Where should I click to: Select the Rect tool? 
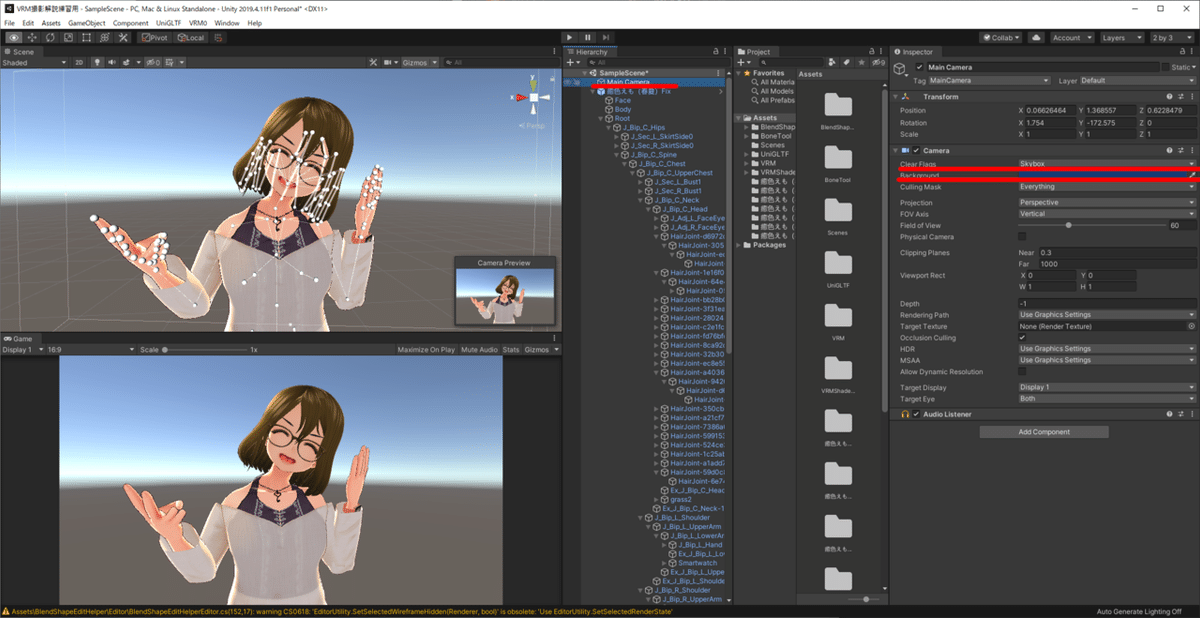tap(86, 37)
